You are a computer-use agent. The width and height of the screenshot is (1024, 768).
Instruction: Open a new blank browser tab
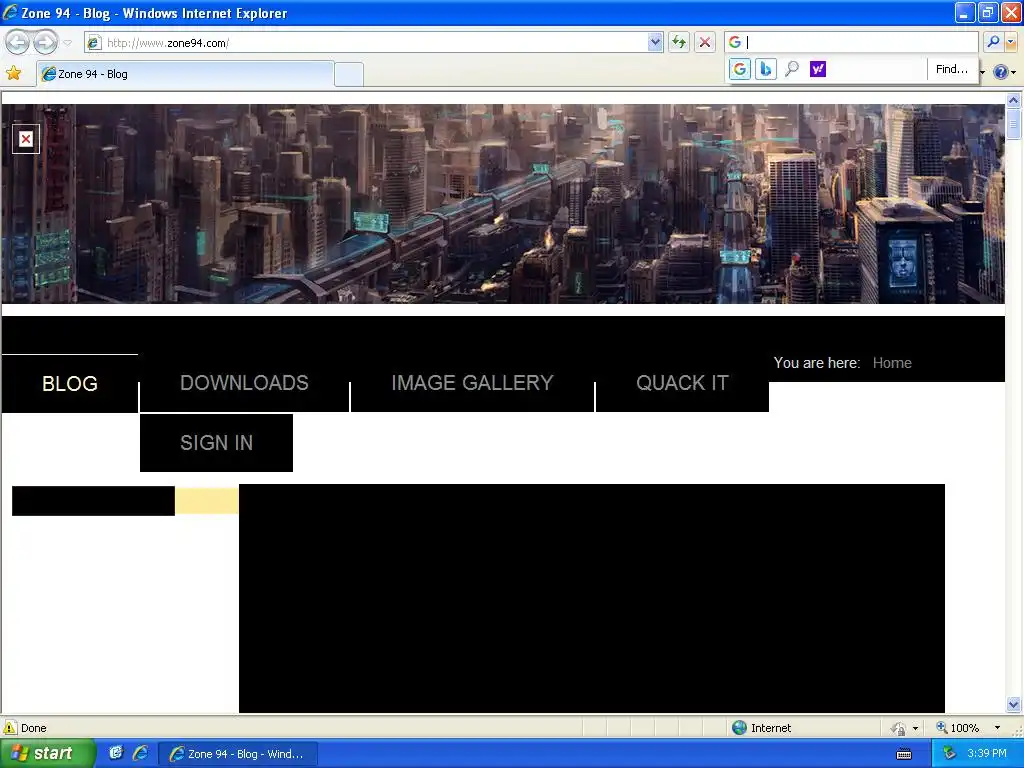point(349,74)
